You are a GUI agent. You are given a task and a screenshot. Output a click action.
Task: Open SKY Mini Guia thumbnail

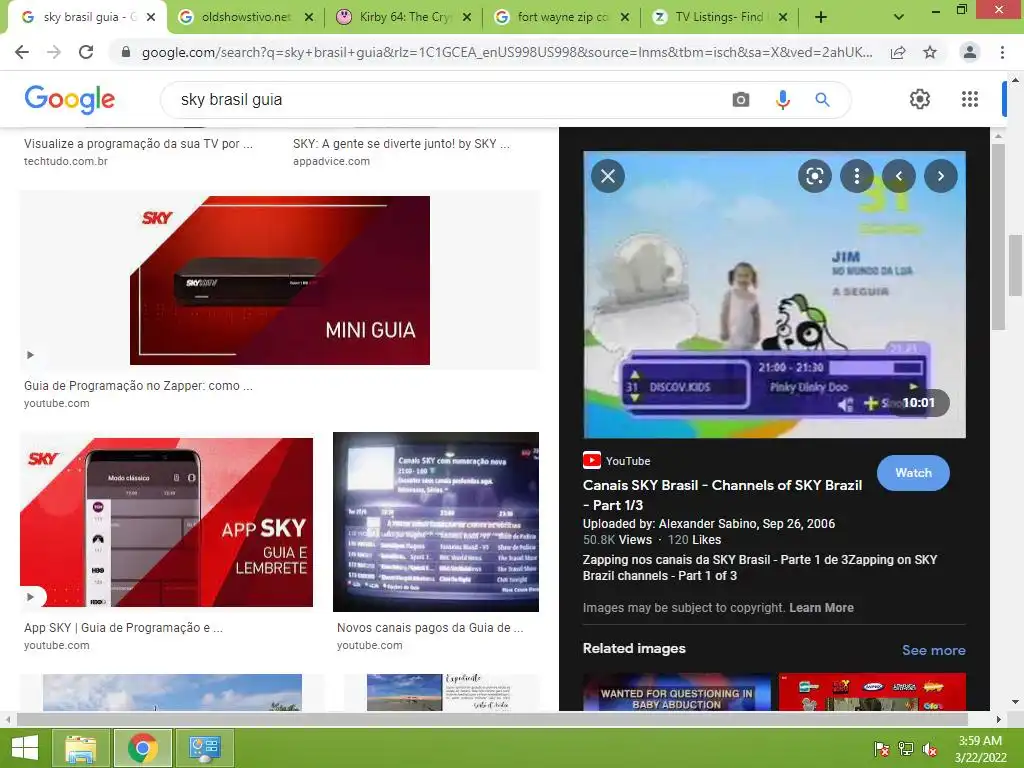[280, 280]
